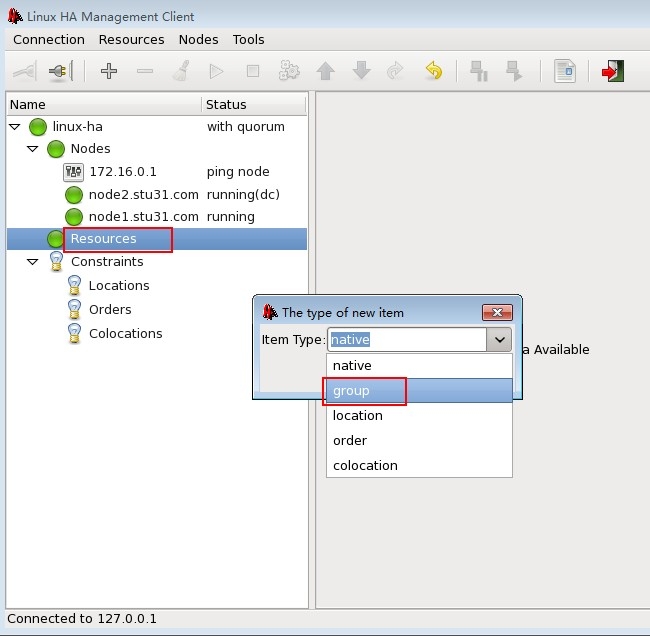Click the node active toolbar icon
This screenshot has height=636, width=650.
coord(514,71)
